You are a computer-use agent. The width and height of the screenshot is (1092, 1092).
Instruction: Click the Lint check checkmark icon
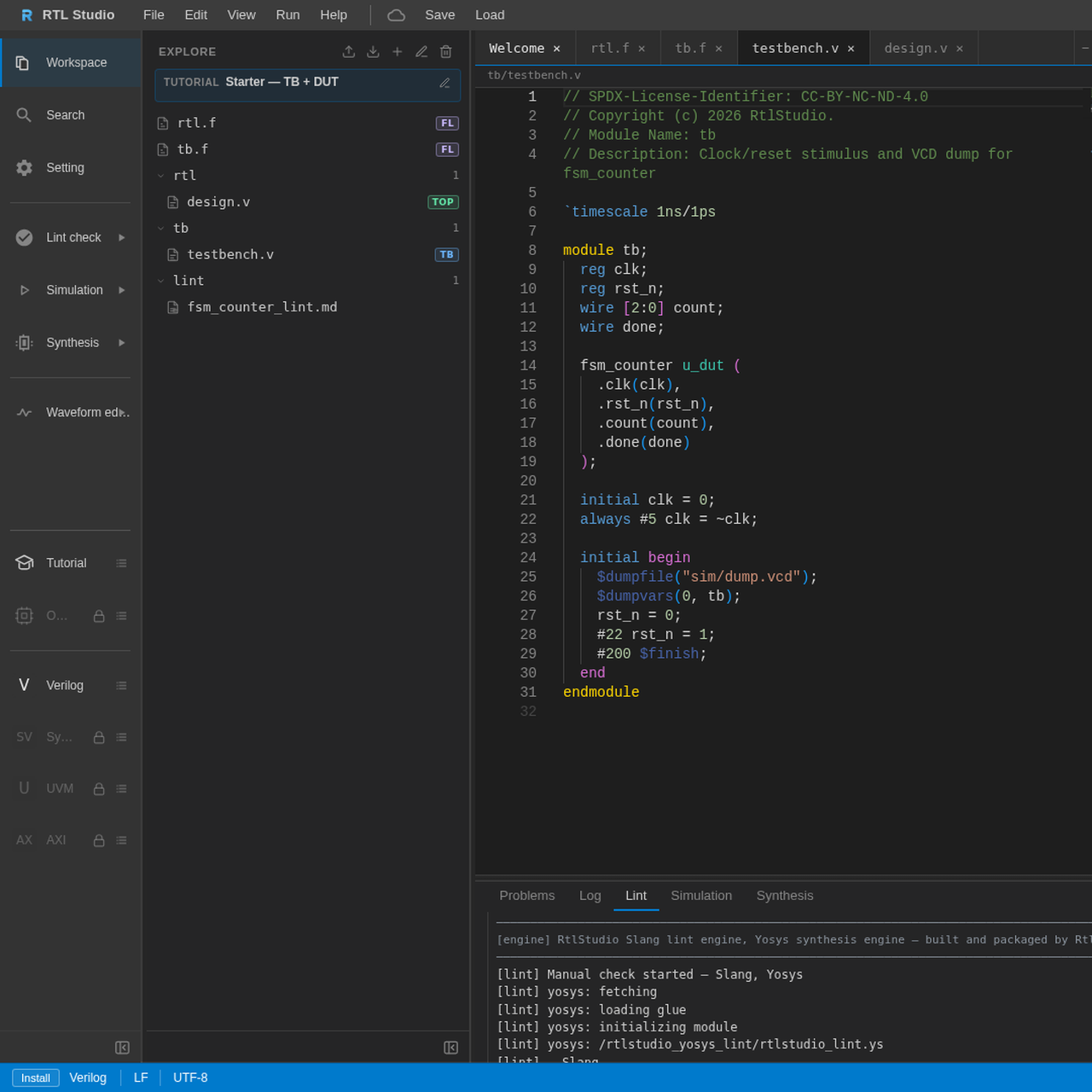click(24, 238)
